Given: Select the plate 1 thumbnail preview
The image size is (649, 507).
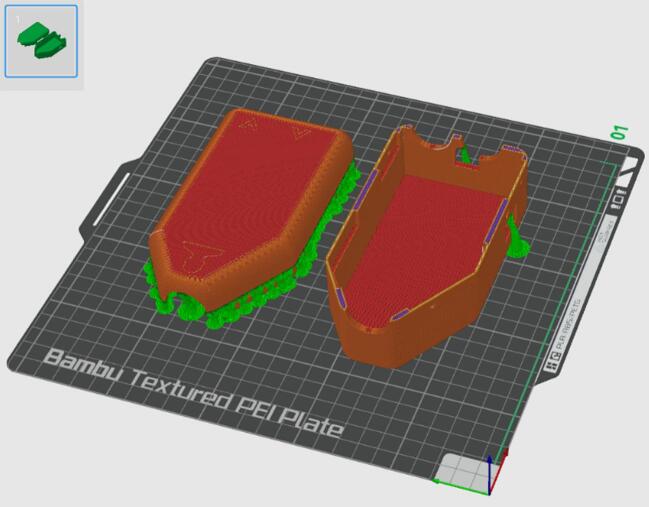Looking at the screenshot, I should 41,41.
